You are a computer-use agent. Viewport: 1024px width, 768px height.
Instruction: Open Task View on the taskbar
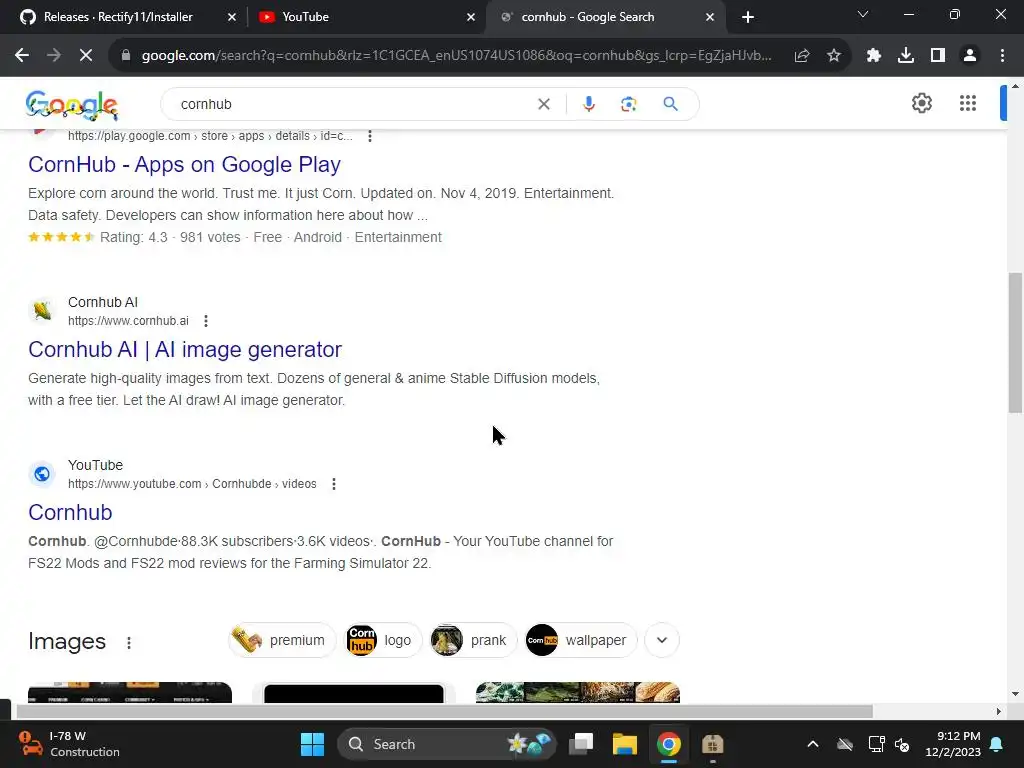(581, 744)
